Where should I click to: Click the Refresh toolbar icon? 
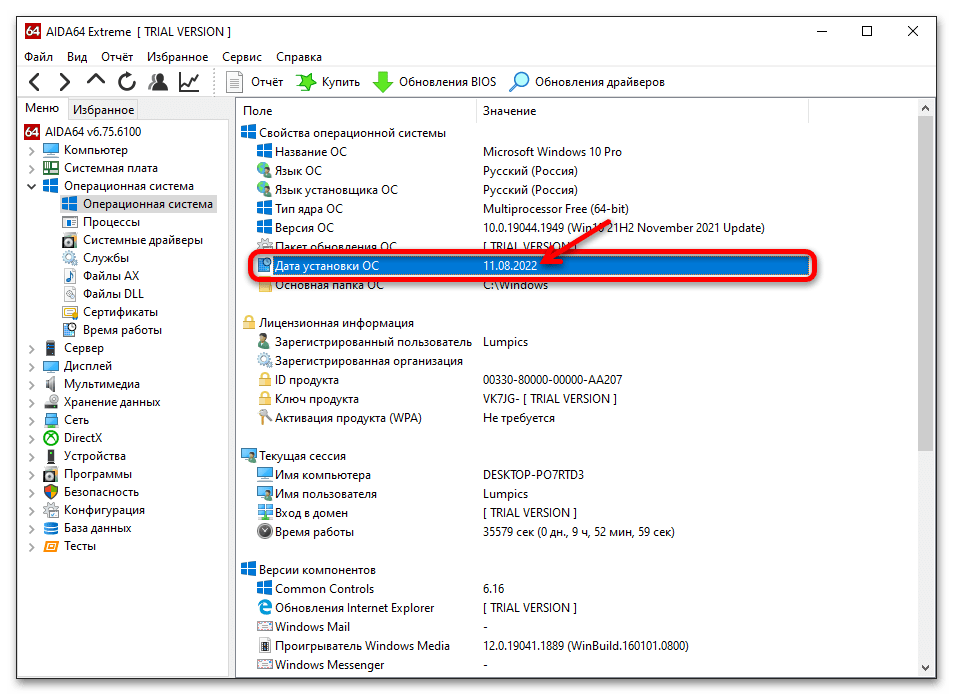(x=126, y=81)
